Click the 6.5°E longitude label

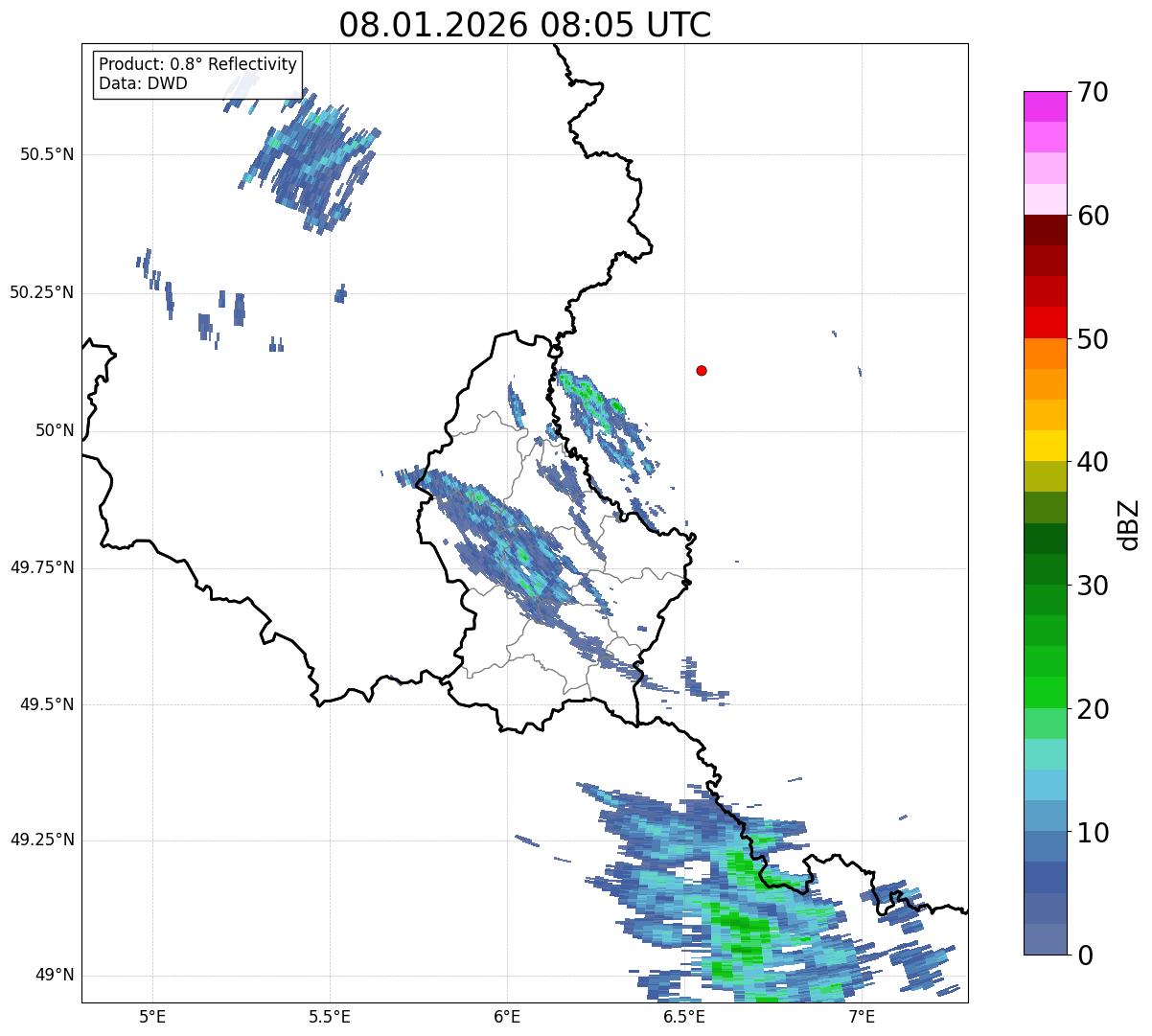click(x=685, y=1016)
